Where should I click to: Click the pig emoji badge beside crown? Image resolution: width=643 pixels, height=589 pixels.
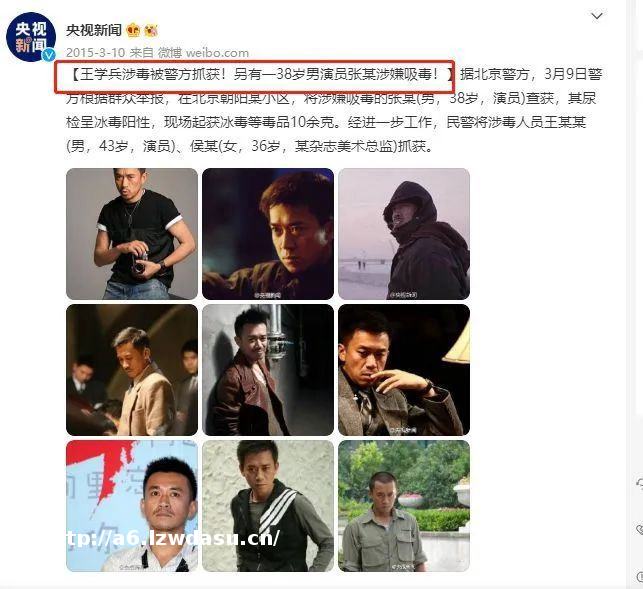coord(151,30)
